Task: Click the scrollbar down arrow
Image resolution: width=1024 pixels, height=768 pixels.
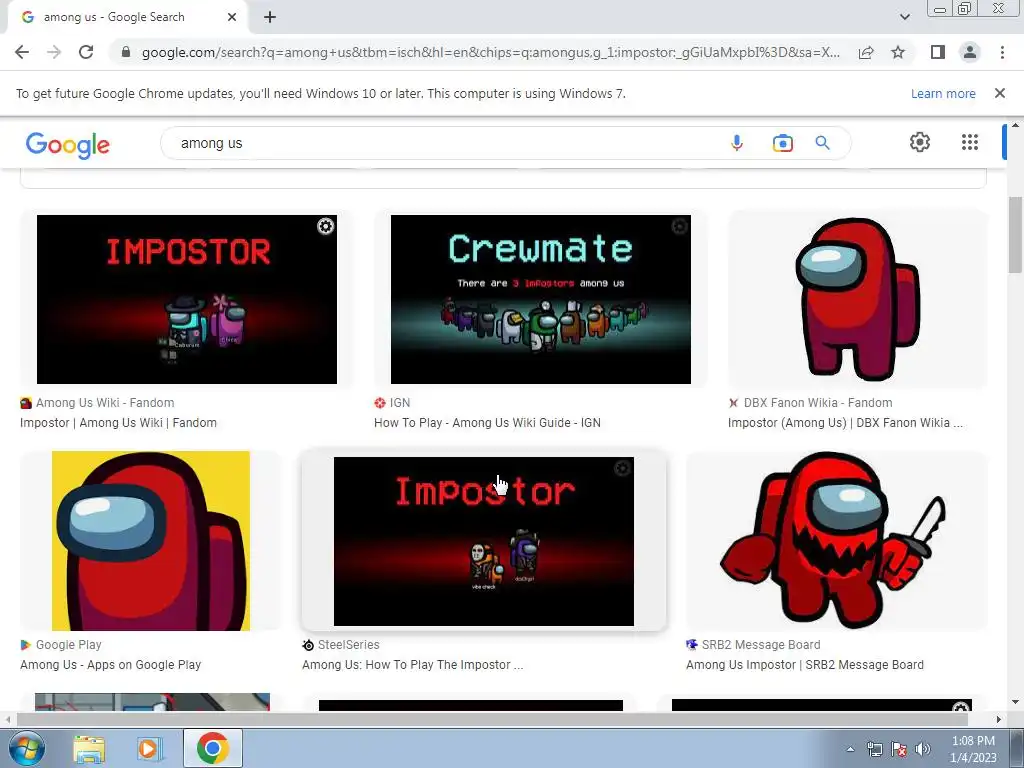Action: click(x=1015, y=703)
